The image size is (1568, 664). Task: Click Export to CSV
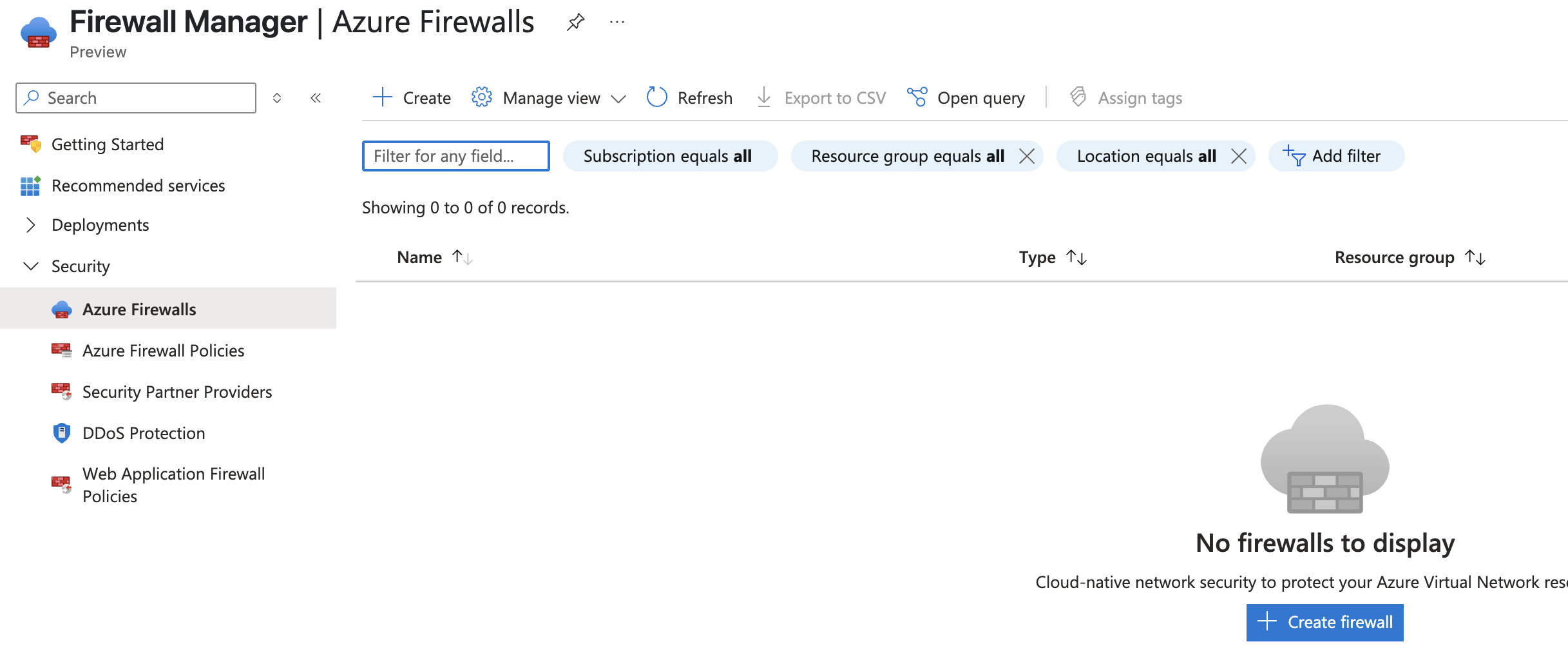(x=821, y=97)
